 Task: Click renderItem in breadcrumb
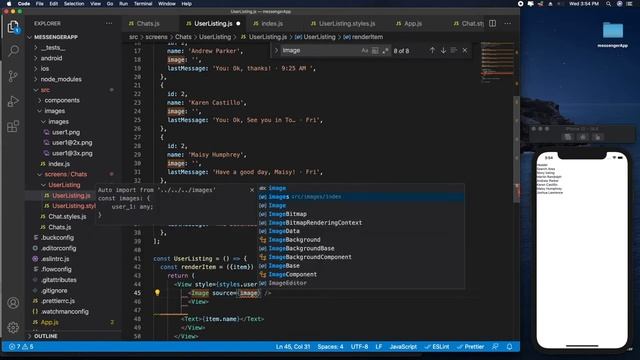pyautogui.click(x=367, y=37)
